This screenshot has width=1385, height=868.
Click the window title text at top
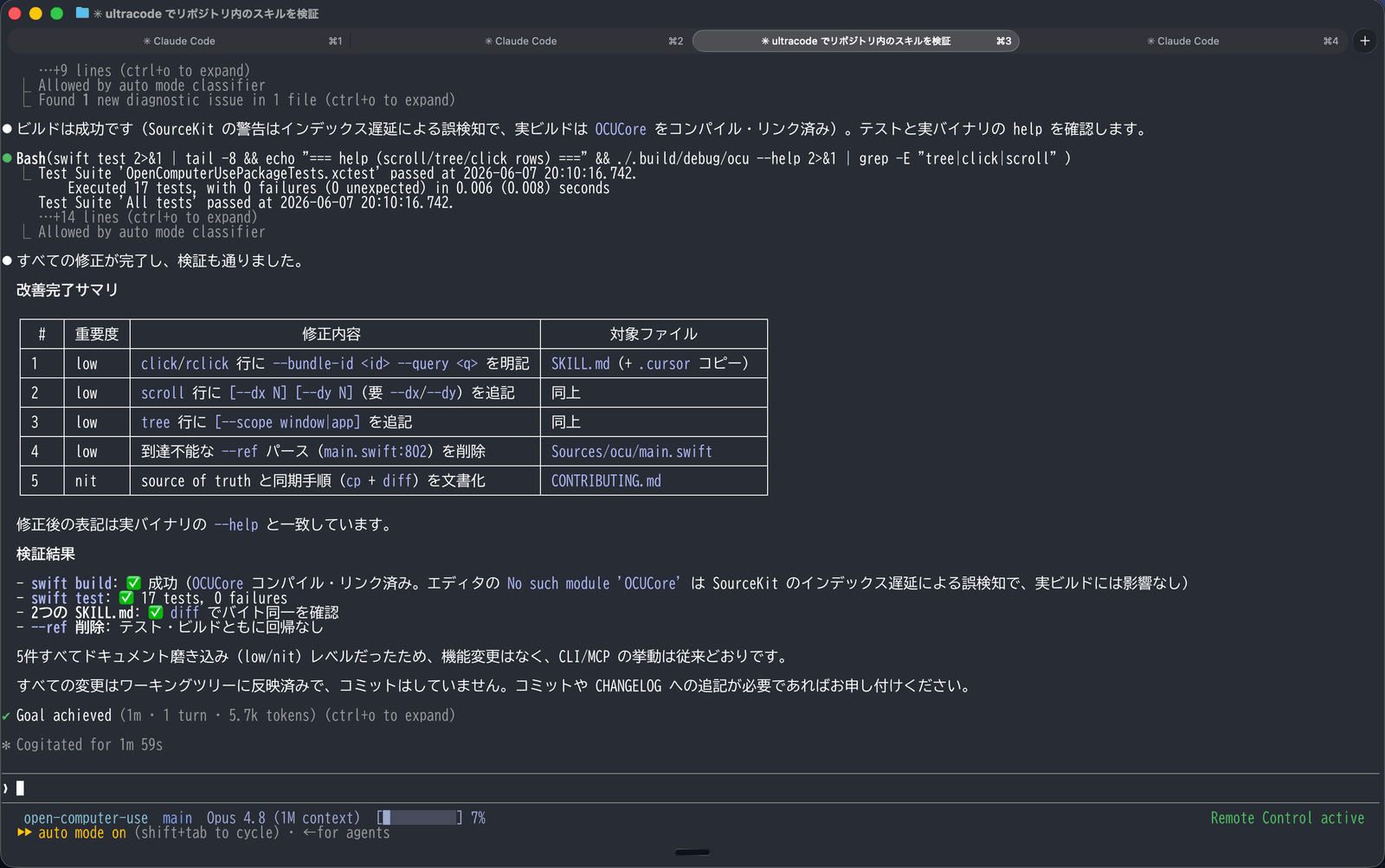coord(207,13)
